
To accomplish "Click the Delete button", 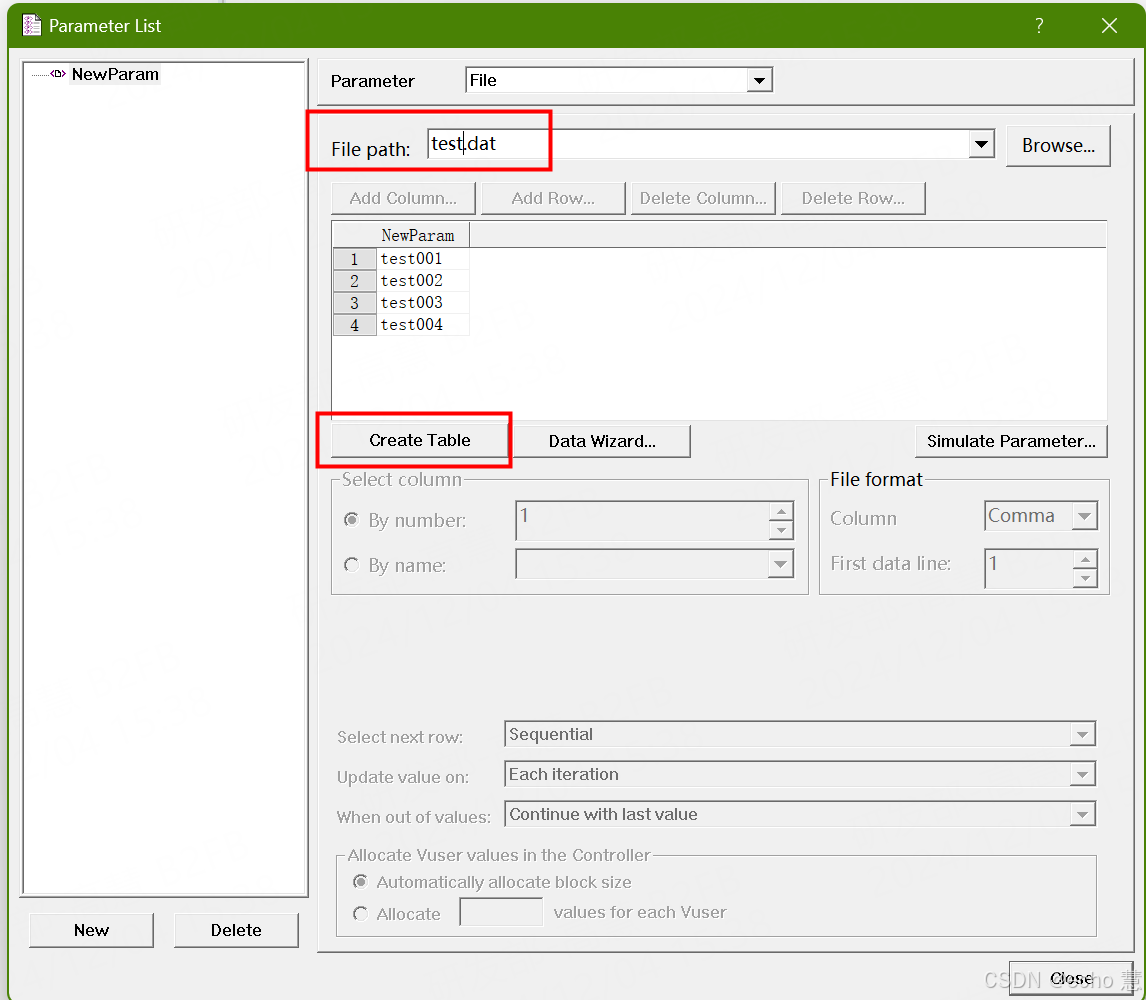I will 236,930.
